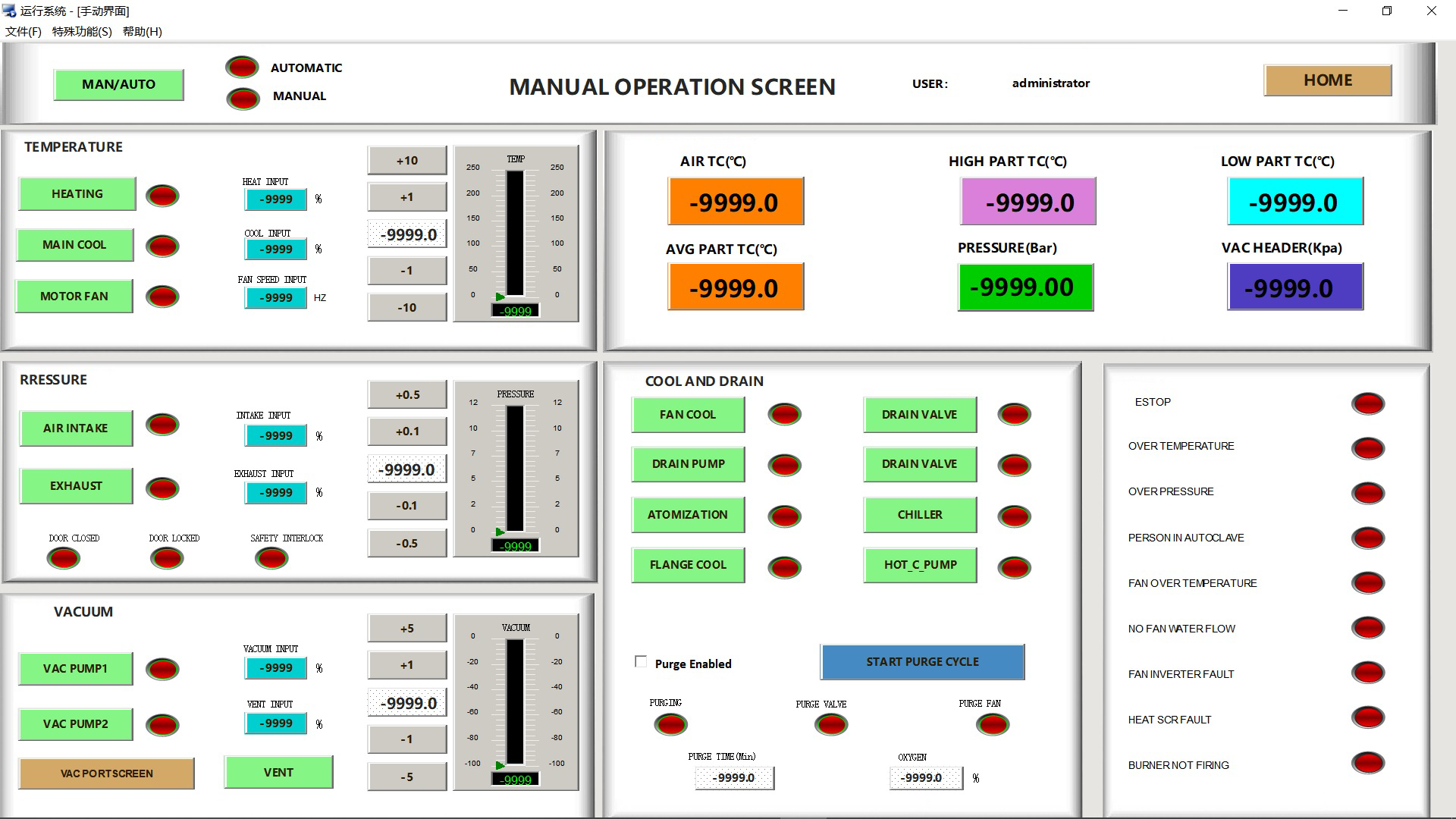Viewport: 1456px width, 819px height.
Task: Click the HEAT INPUT percentage field
Action: point(275,199)
